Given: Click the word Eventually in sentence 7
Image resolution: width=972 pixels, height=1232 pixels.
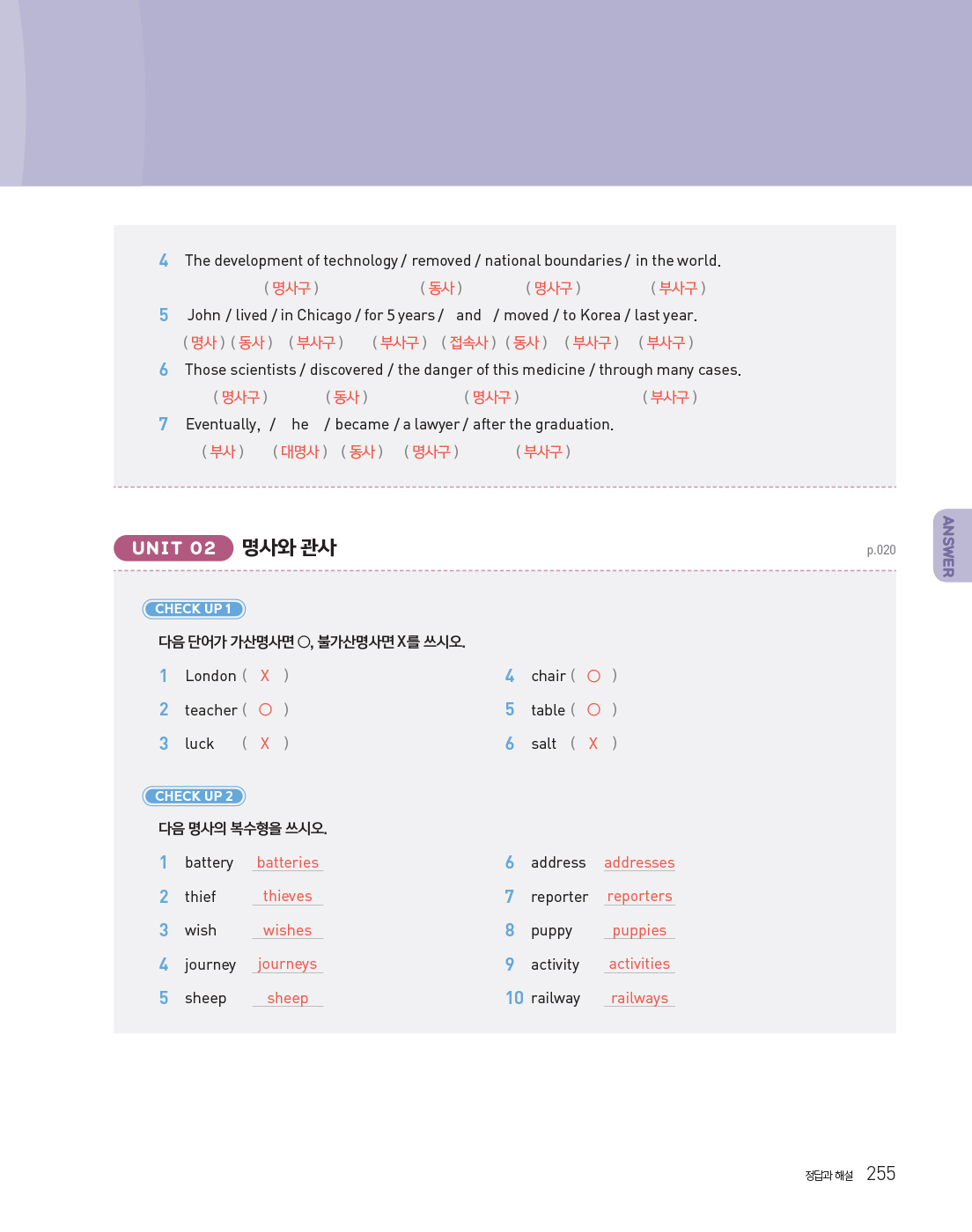Looking at the screenshot, I should (222, 424).
